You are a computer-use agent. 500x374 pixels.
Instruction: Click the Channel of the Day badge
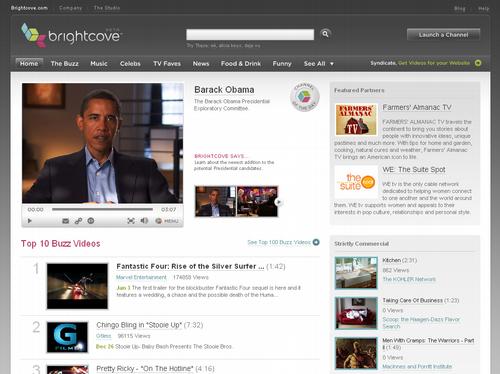pos(304,97)
